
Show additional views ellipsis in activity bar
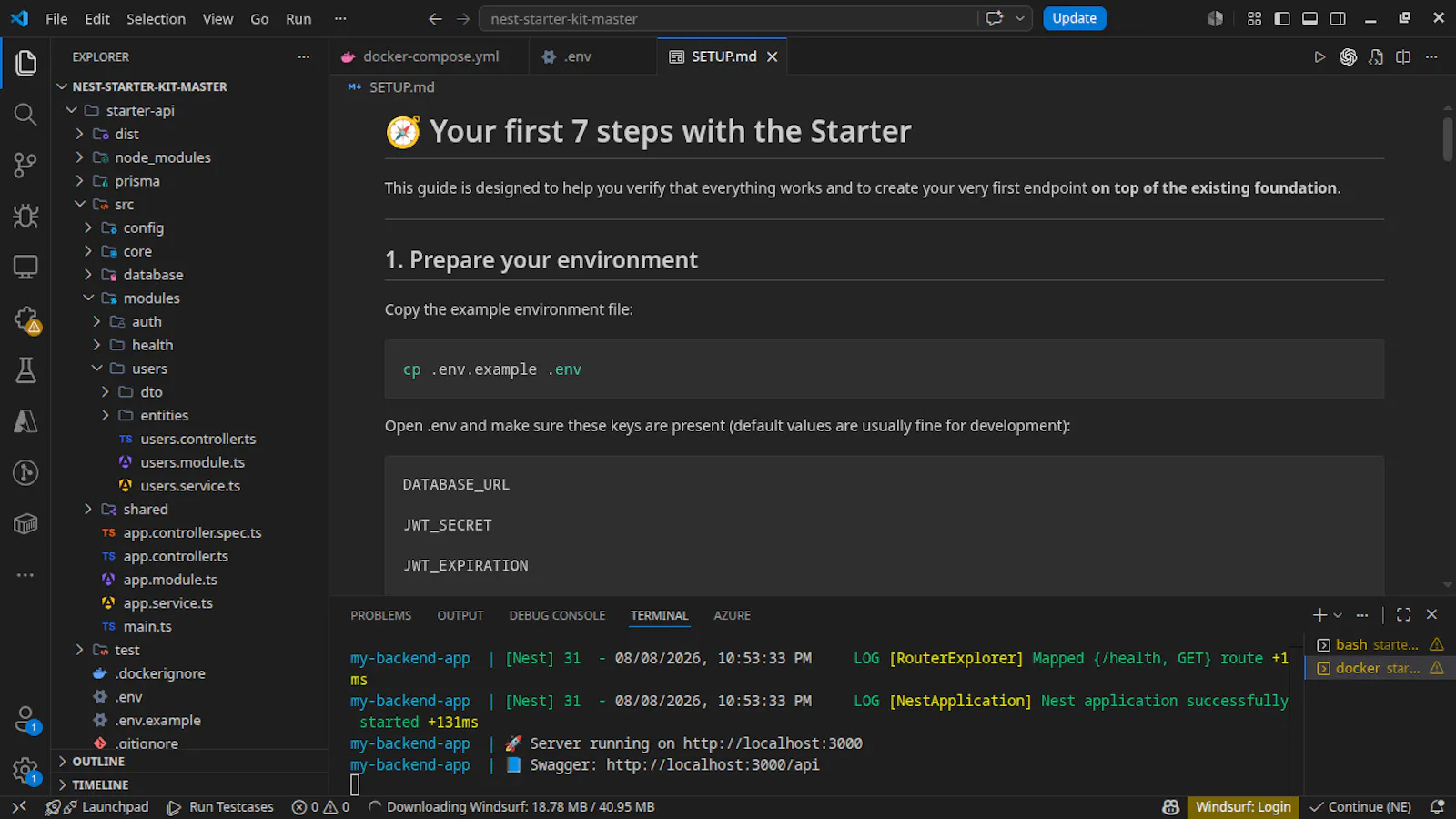(x=25, y=575)
